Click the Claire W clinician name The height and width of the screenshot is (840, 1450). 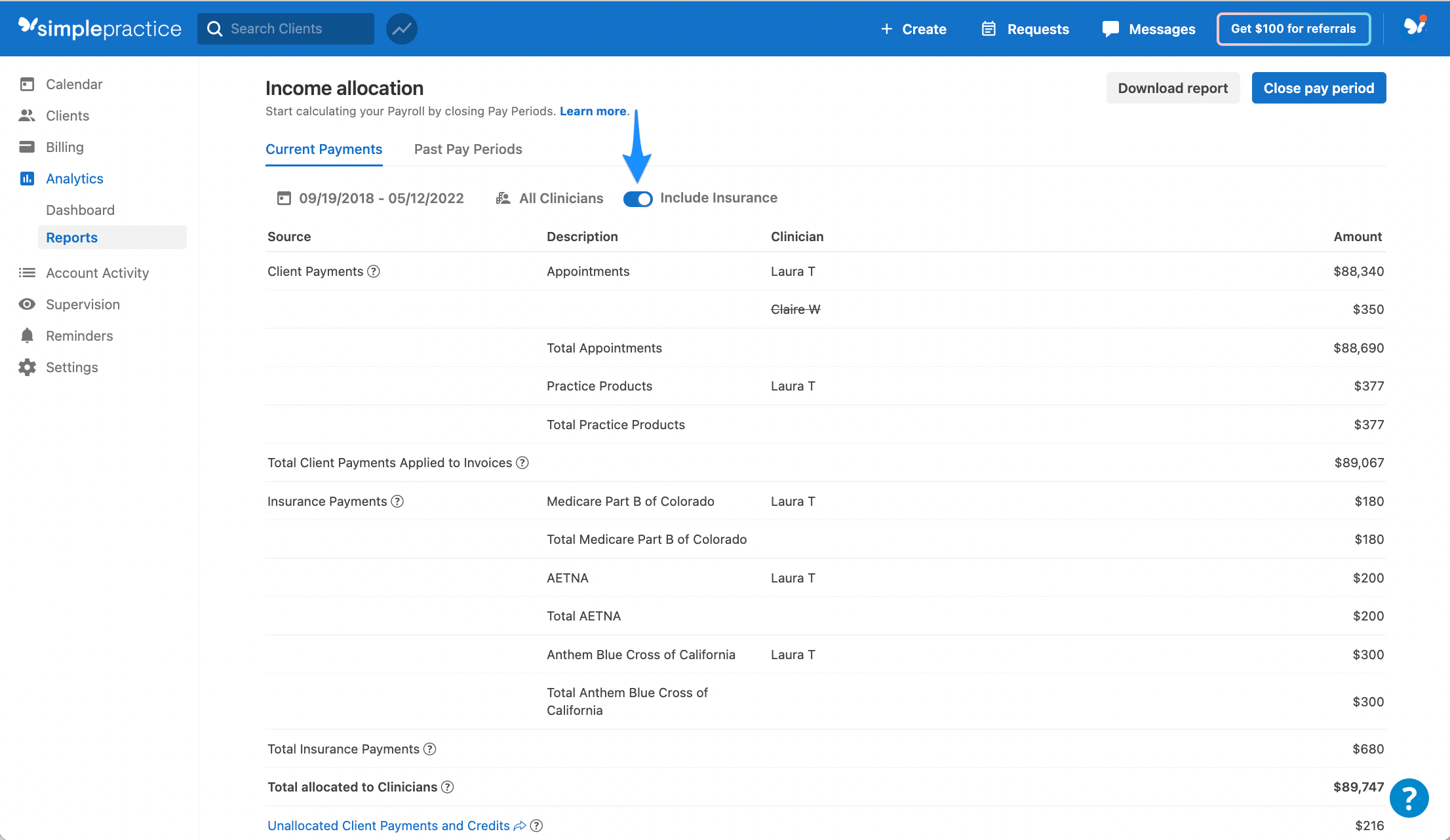click(795, 309)
